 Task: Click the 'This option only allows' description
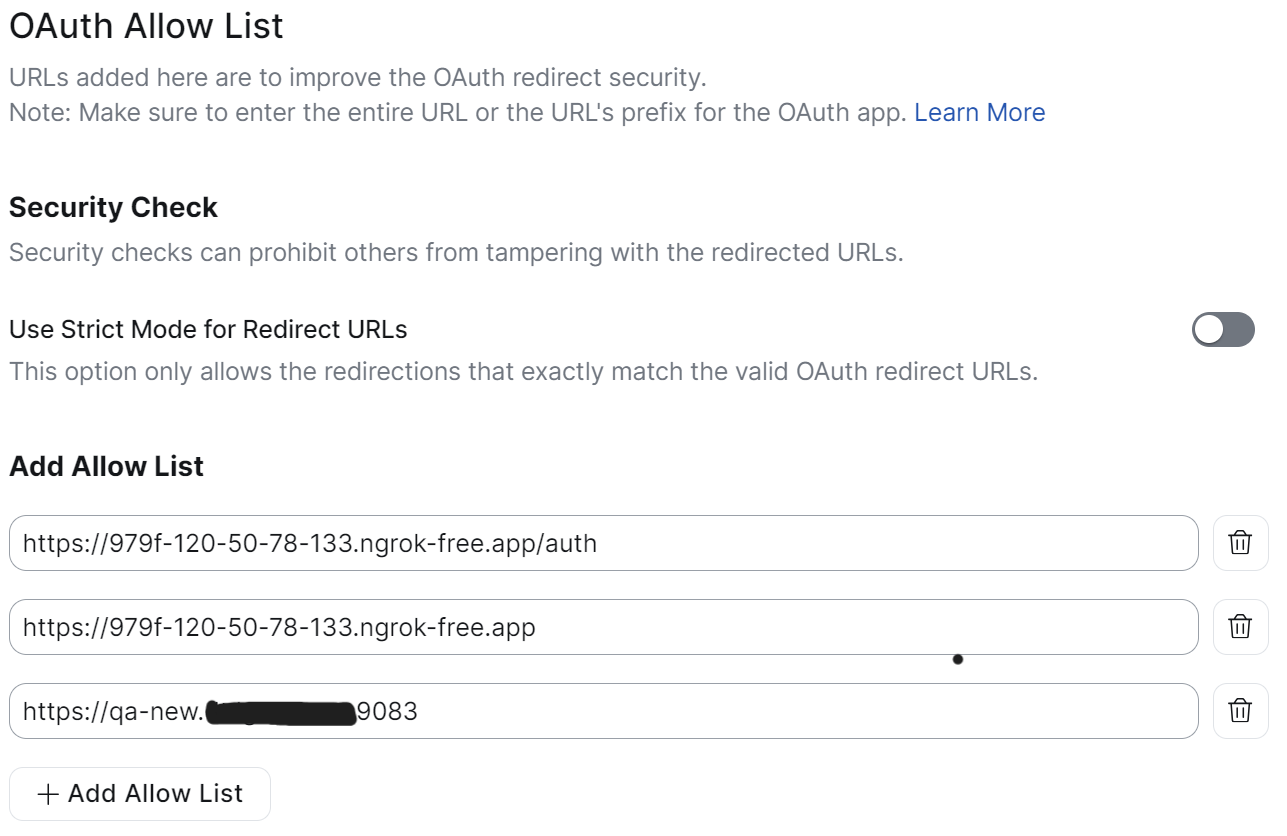(523, 372)
